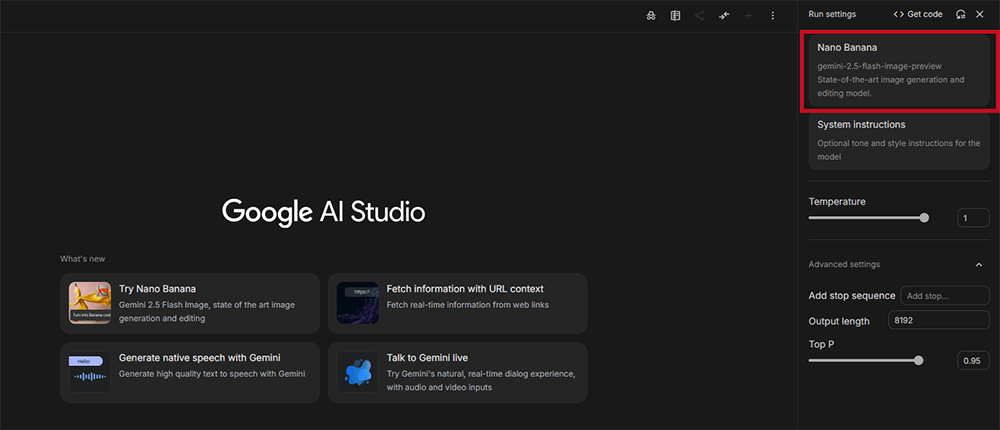Screen dimensions: 1000x430
Task: Click the collapse arrows icon in toolbar
Action: pyautogui.click(x=723, y=16)
